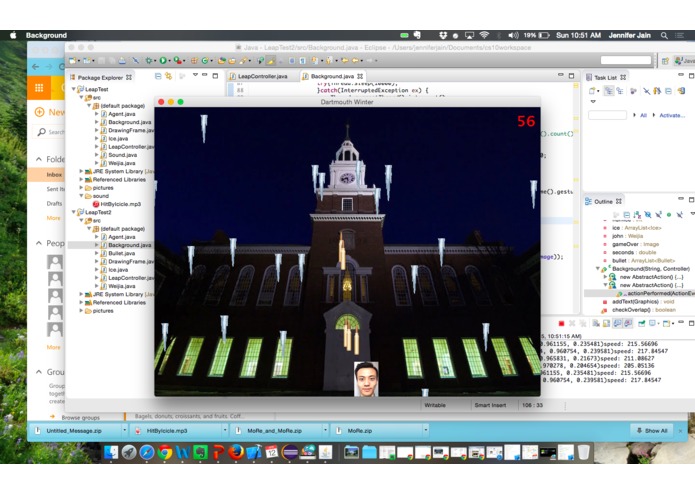The image size is (695, 494).
Task: Click the Print icon in Eclipse toolbar
Action: 122,61
